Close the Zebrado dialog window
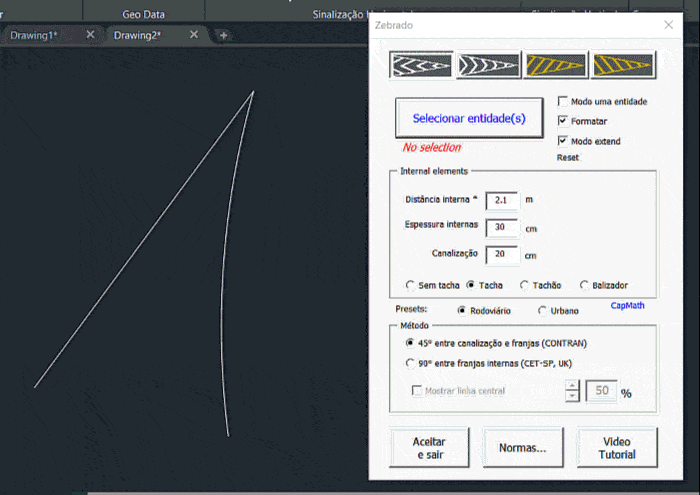700x495 pixels. 668,24
